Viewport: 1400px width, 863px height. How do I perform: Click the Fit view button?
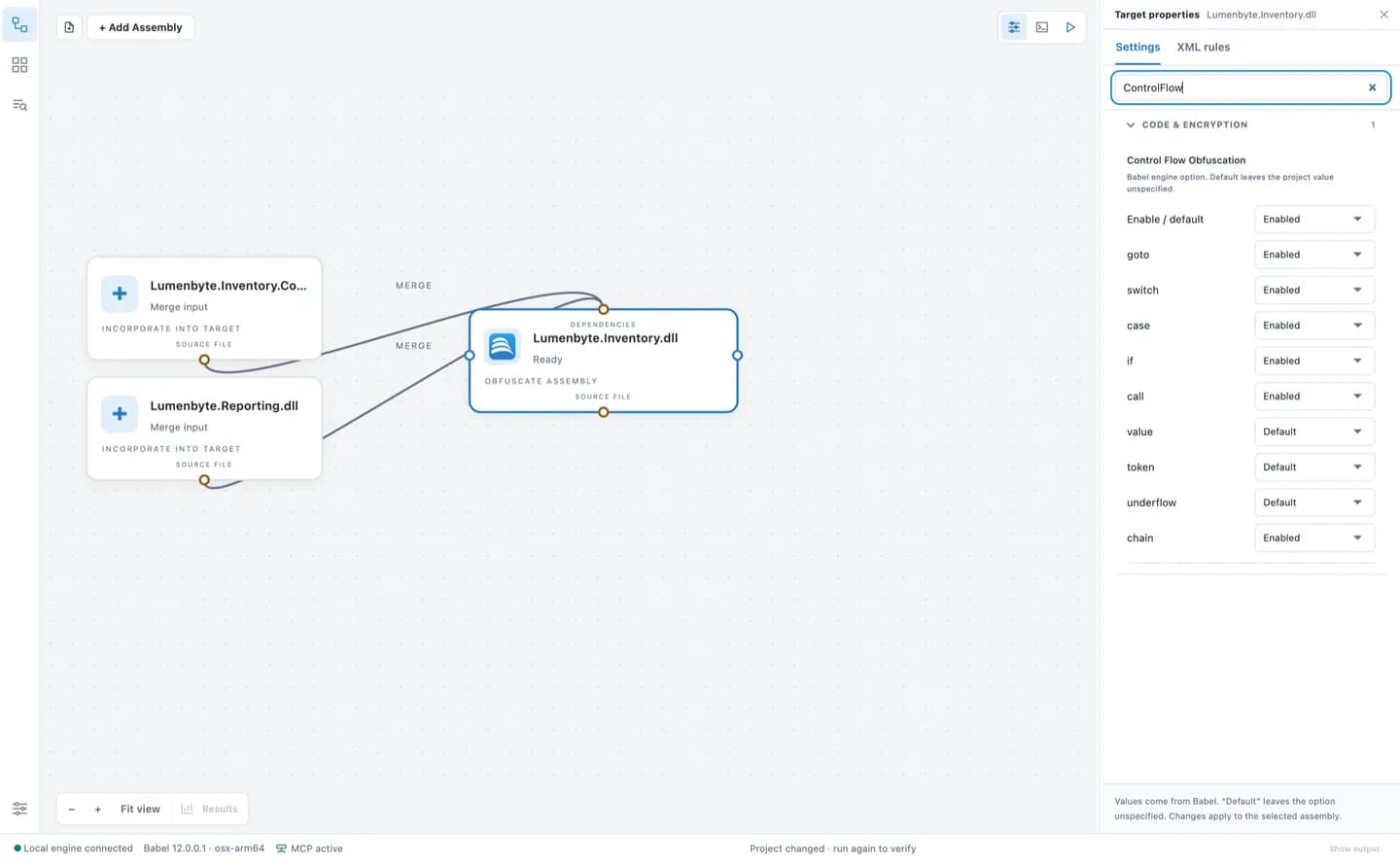[140, 809]
